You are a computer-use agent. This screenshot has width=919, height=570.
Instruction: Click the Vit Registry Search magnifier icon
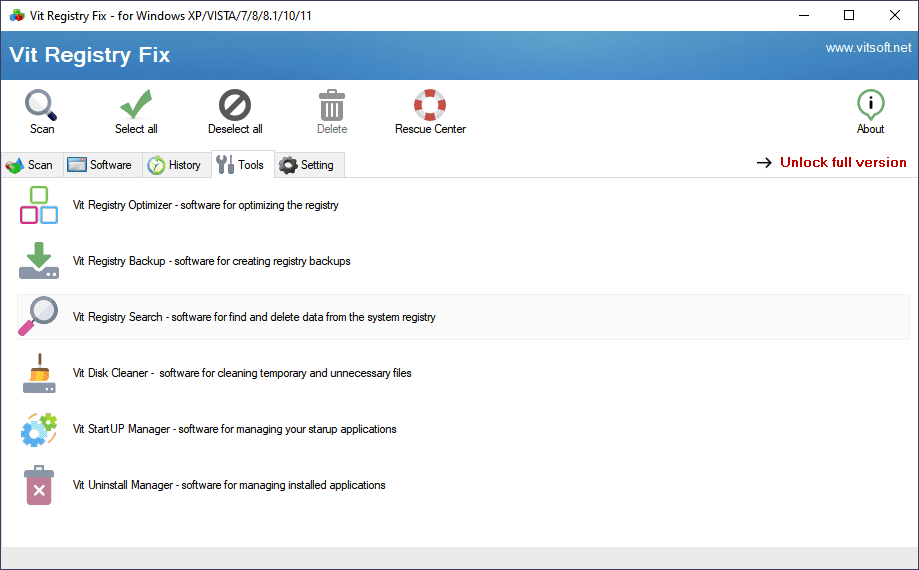point(38,316)
